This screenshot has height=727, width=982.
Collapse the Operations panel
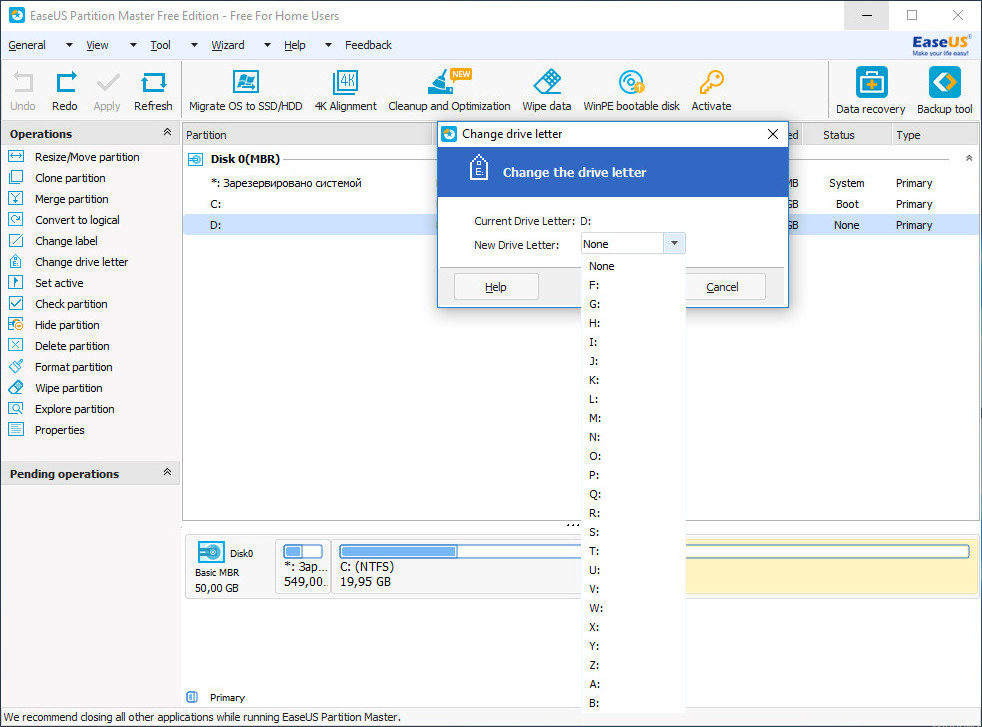(167, 132)
